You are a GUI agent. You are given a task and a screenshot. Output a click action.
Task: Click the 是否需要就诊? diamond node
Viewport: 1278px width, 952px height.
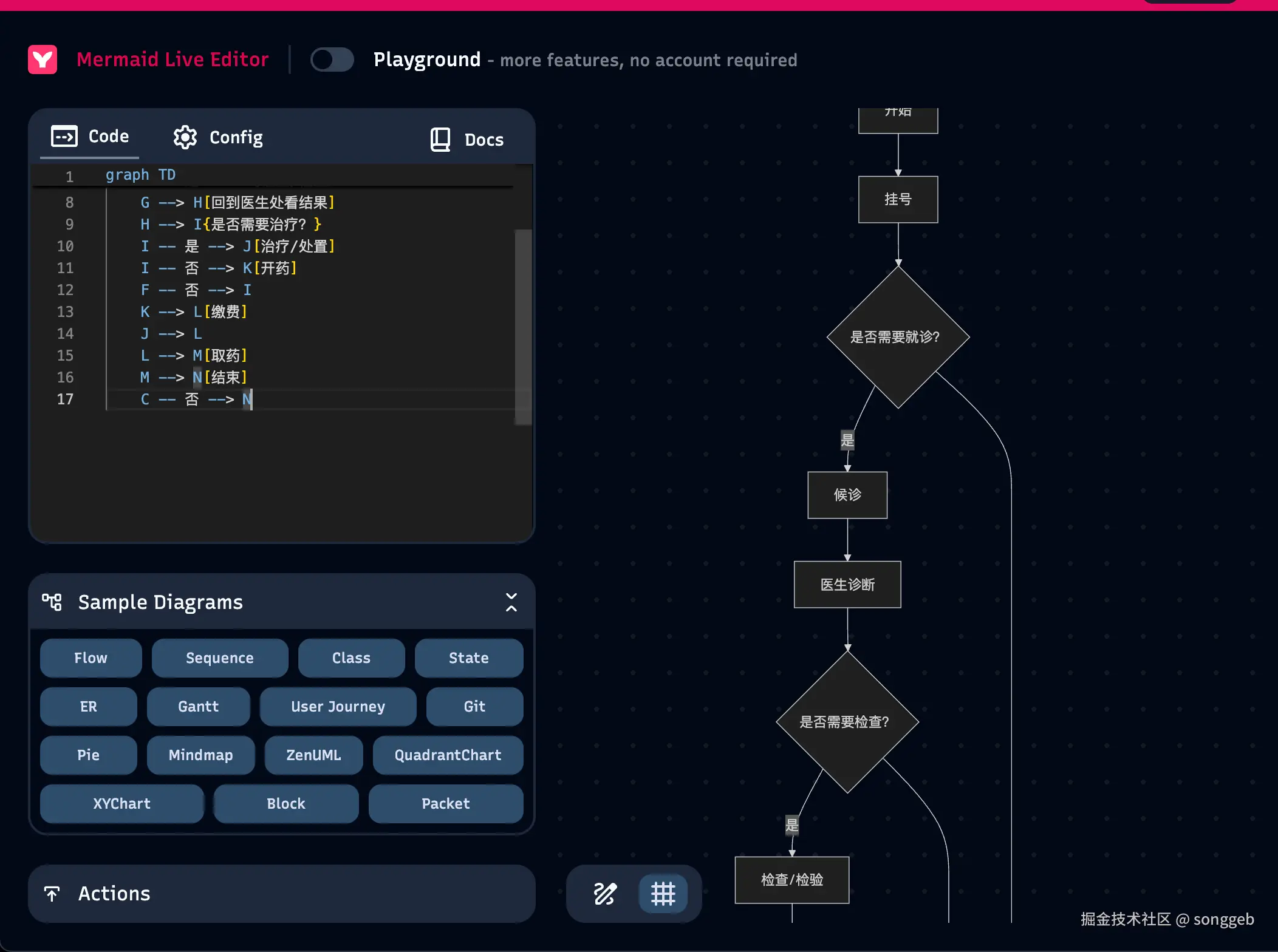[898, 337]
